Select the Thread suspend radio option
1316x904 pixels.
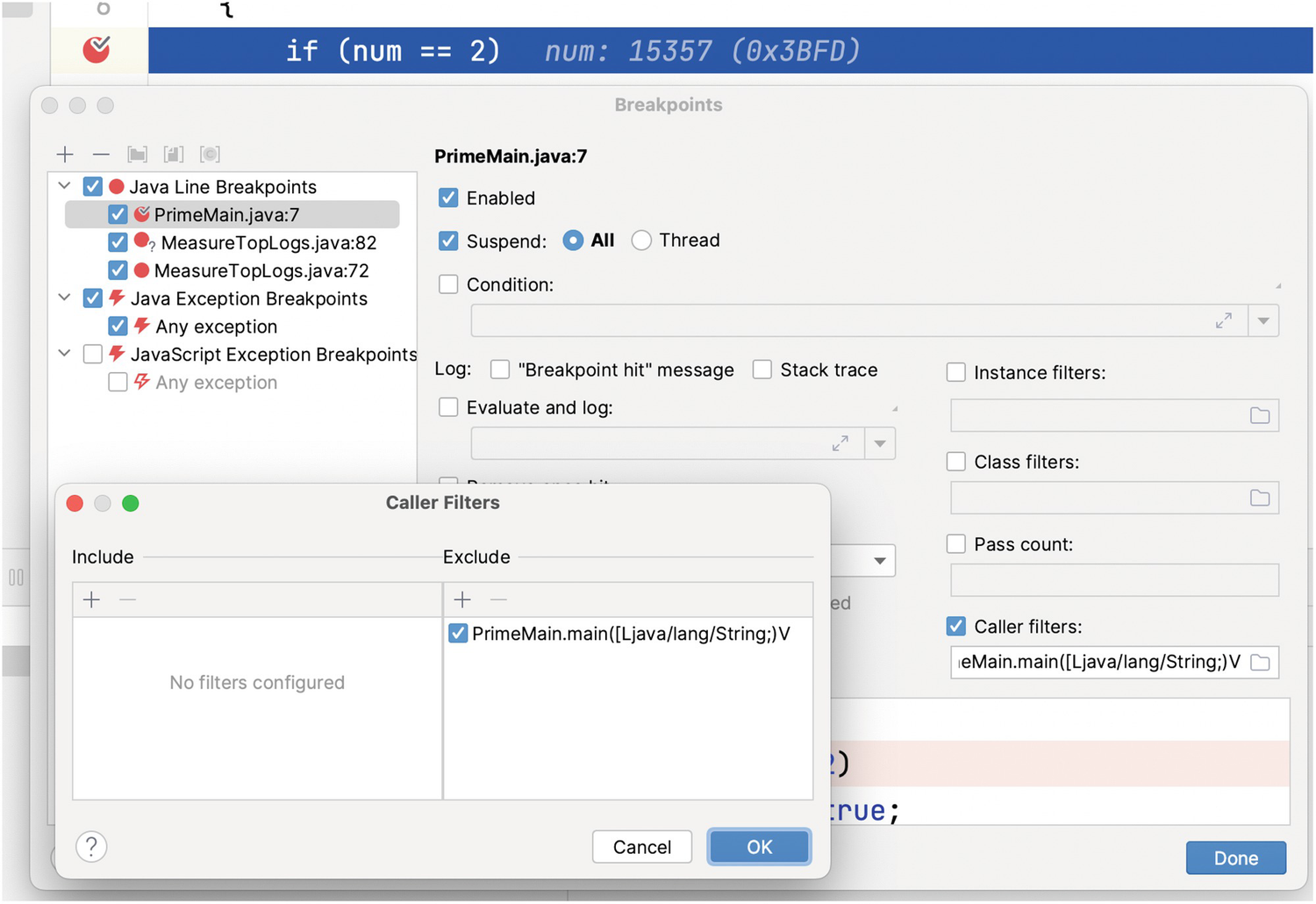[641, 240]
